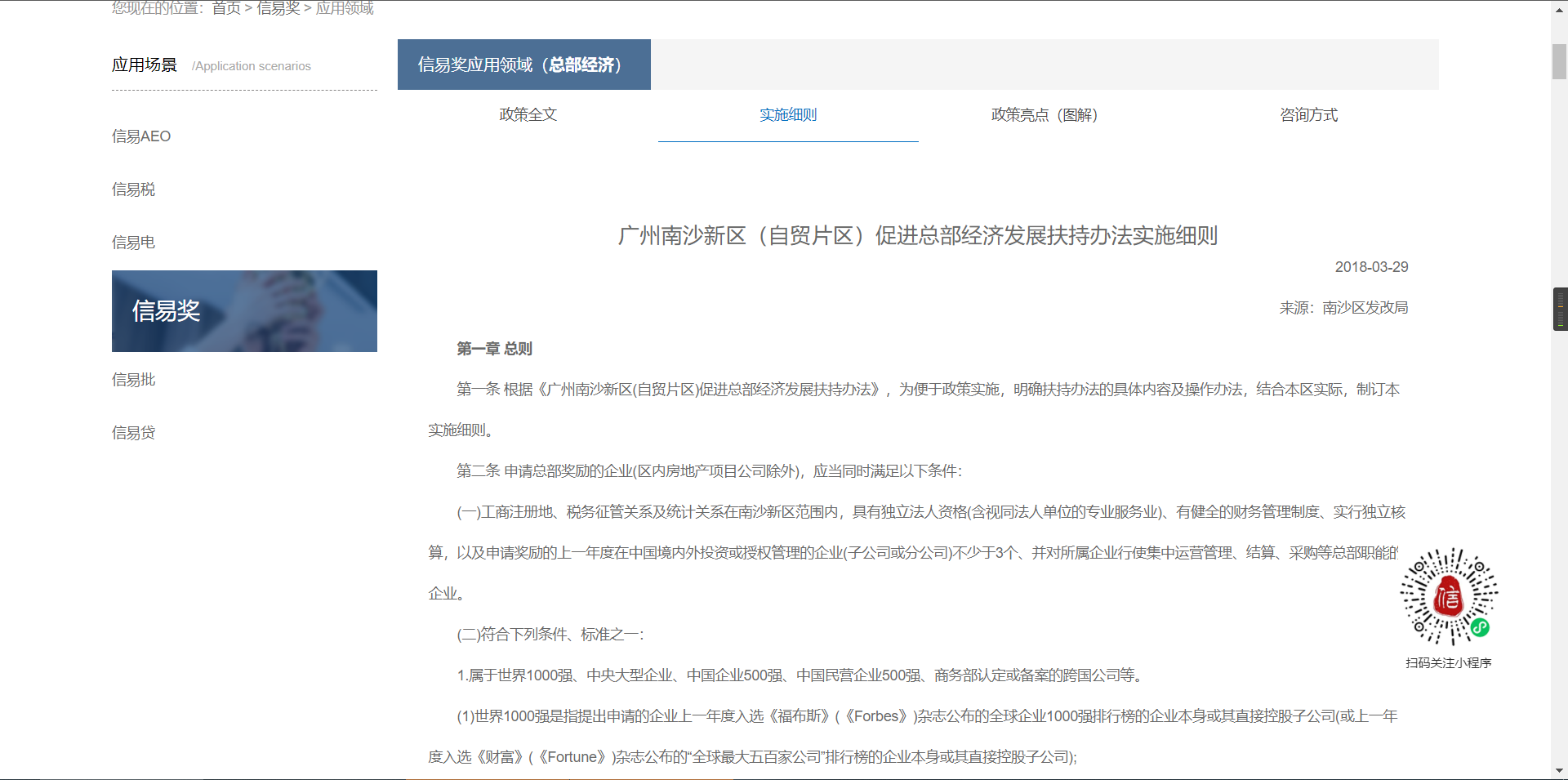
Task: Open 信易批 in the sidebar
Action: 133,380
